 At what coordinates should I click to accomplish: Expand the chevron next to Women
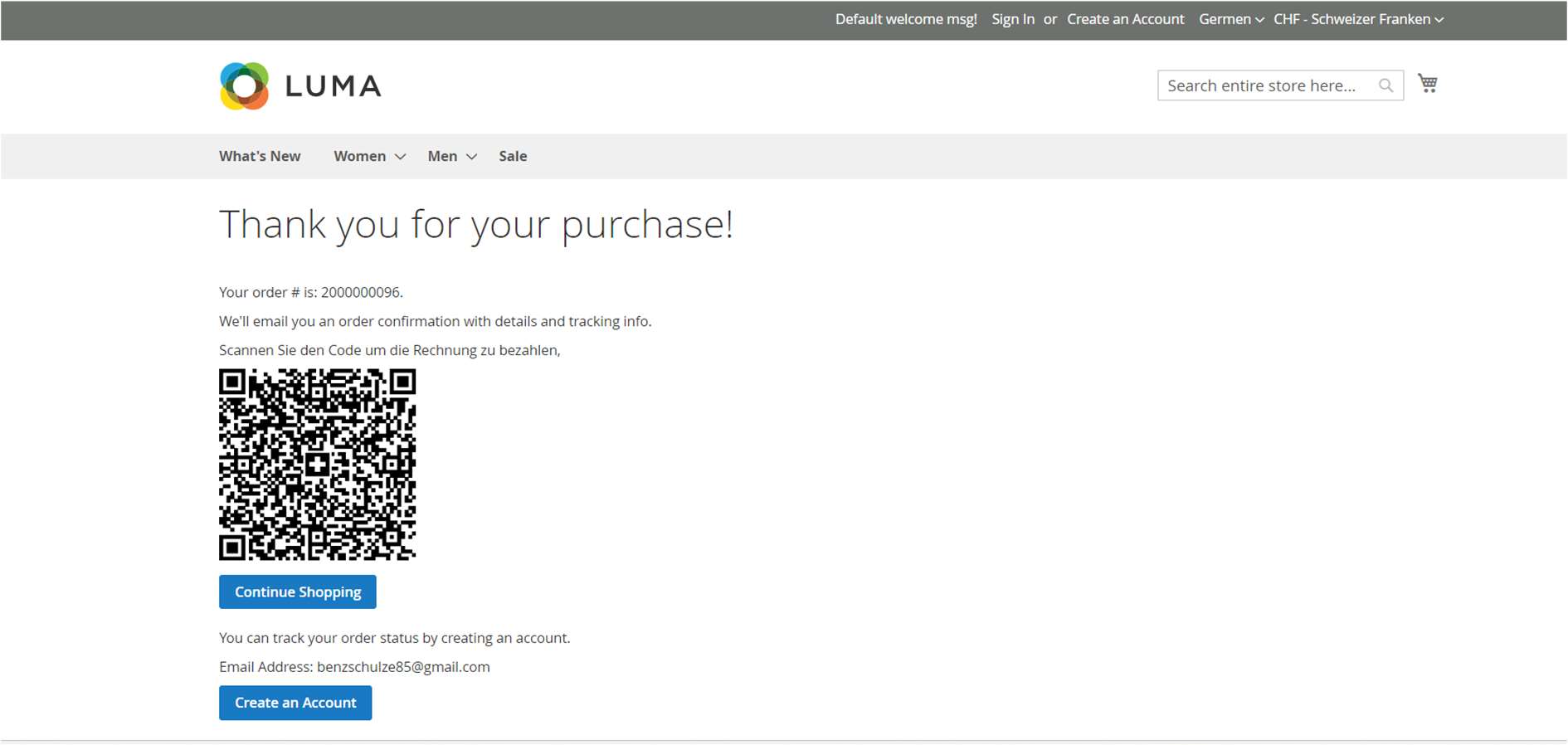[401, 157]
